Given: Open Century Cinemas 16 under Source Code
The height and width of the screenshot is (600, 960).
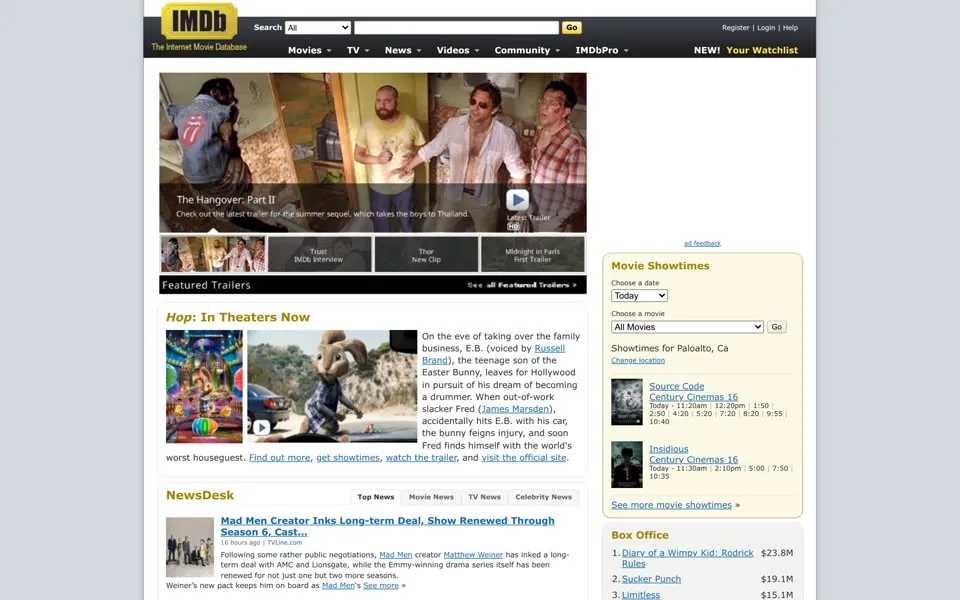Looking at the screenshot, I should pos(693,397).
